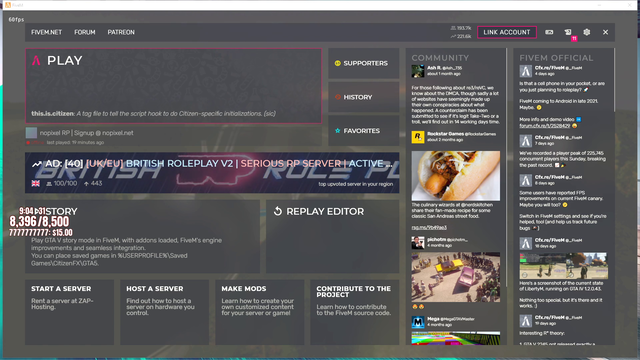This screenshot has height=360, width=640.
Task: Click the Mega post colorful image
Action: pyautogui.click(x=456, y=338)
